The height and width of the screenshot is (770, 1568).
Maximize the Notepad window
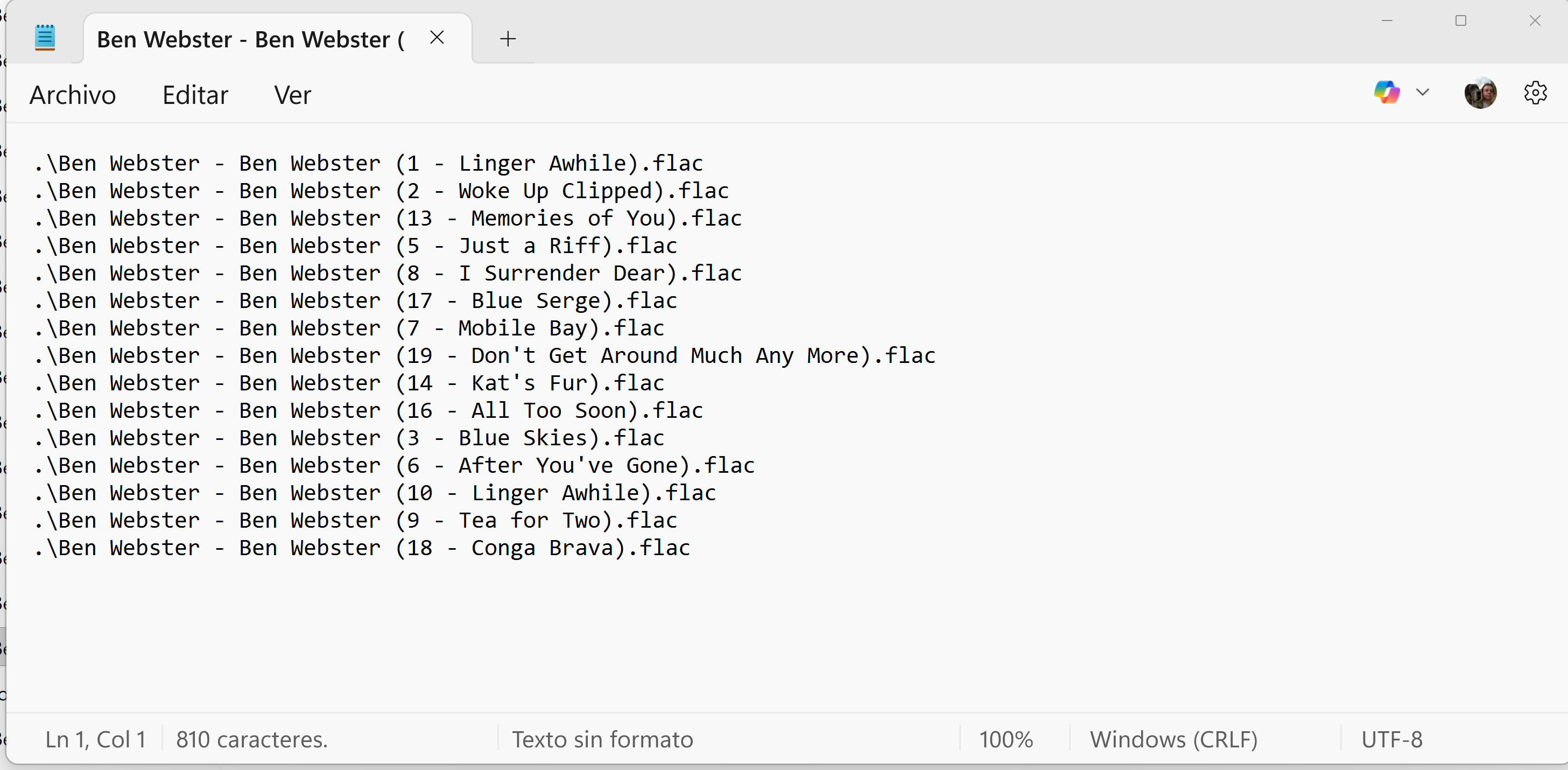(1460, 20)
